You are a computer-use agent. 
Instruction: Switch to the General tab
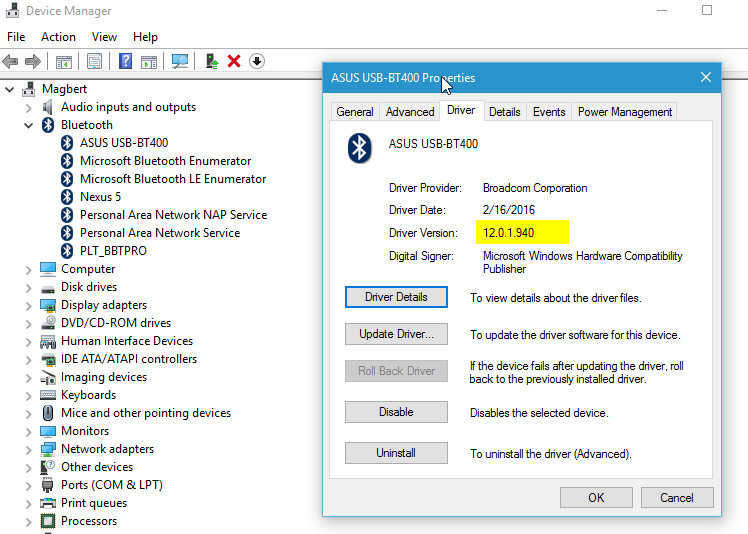click(355, 112)
